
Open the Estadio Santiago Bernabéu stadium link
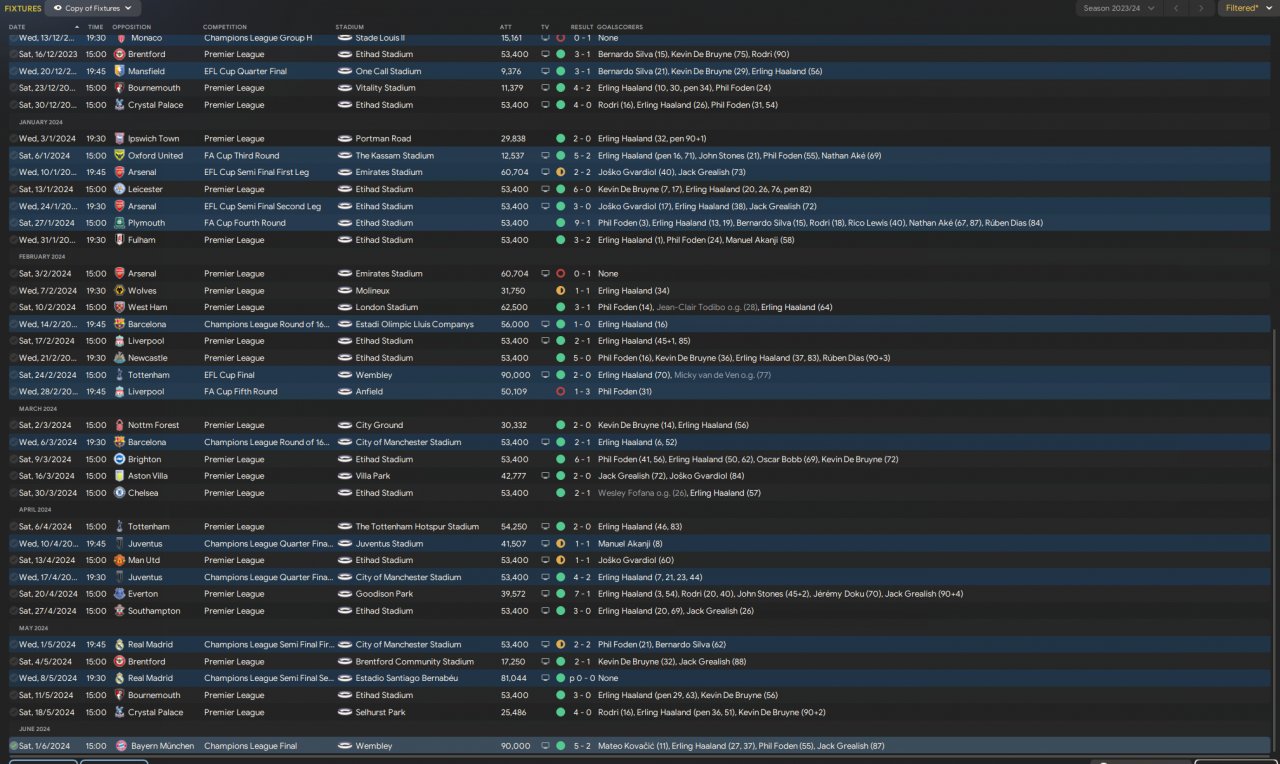coord(406,678)
